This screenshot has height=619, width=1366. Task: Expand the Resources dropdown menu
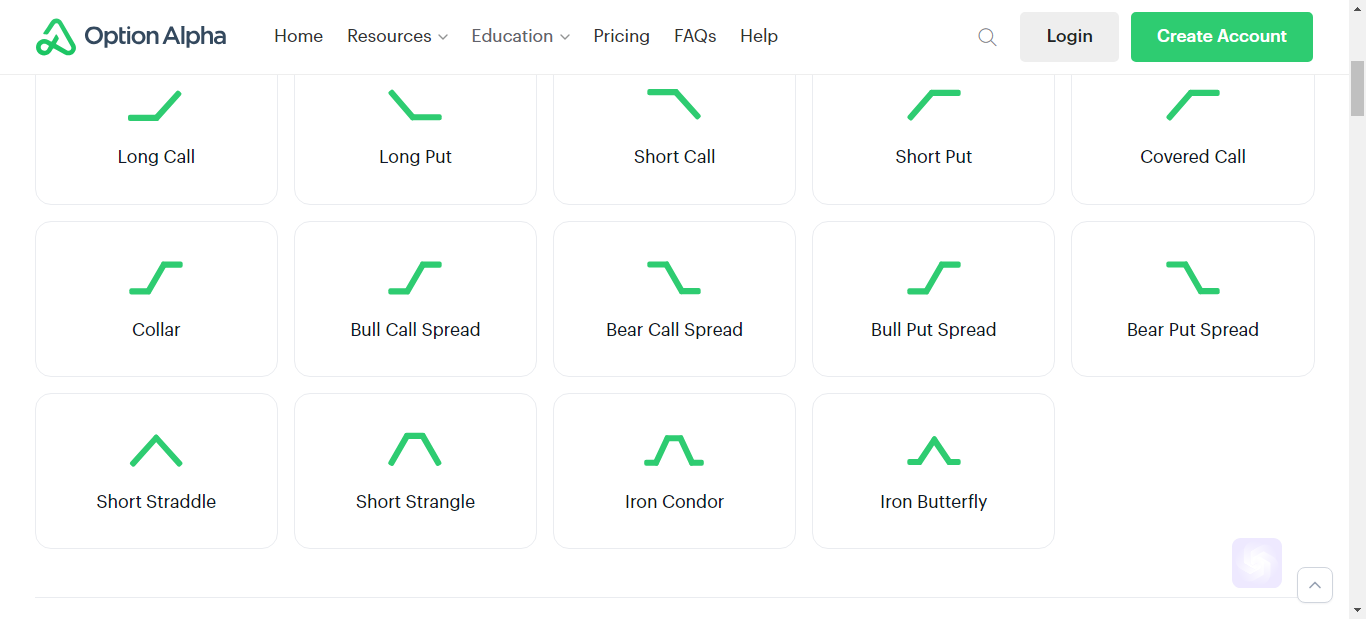pyautogui.click(x=397, y=36)
